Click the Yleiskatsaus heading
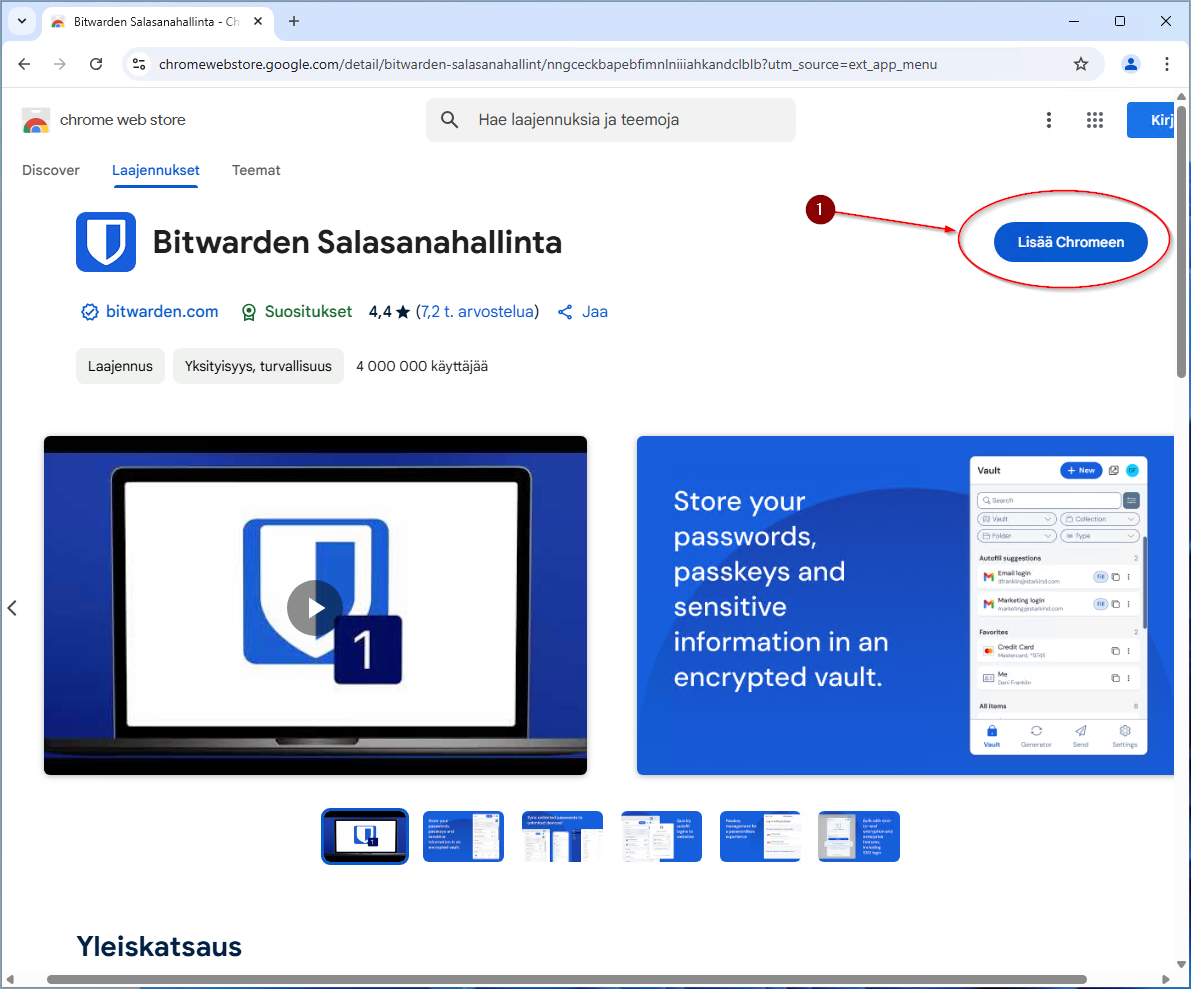 (159, 946)
